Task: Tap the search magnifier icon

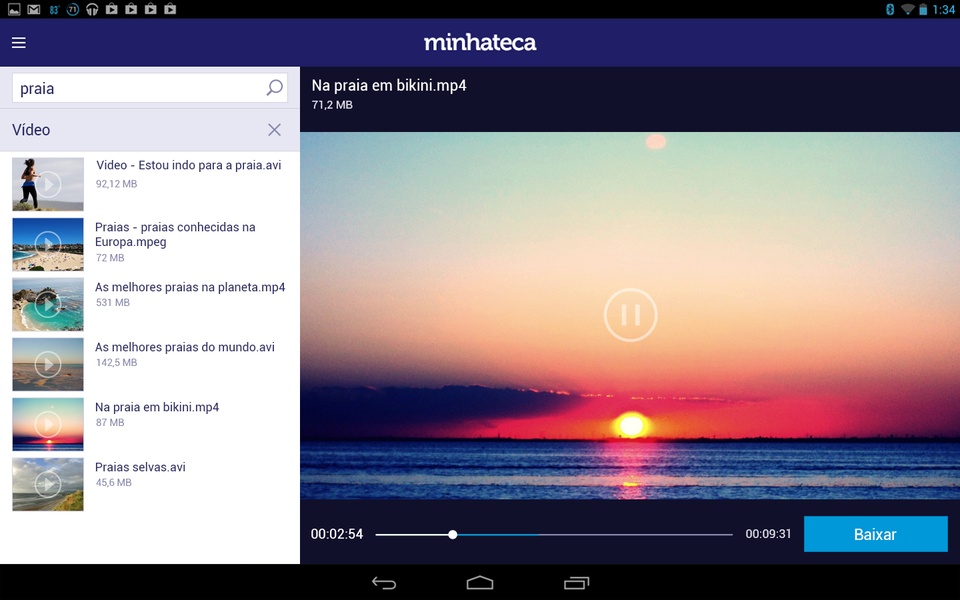Action: tap(274, 88)
